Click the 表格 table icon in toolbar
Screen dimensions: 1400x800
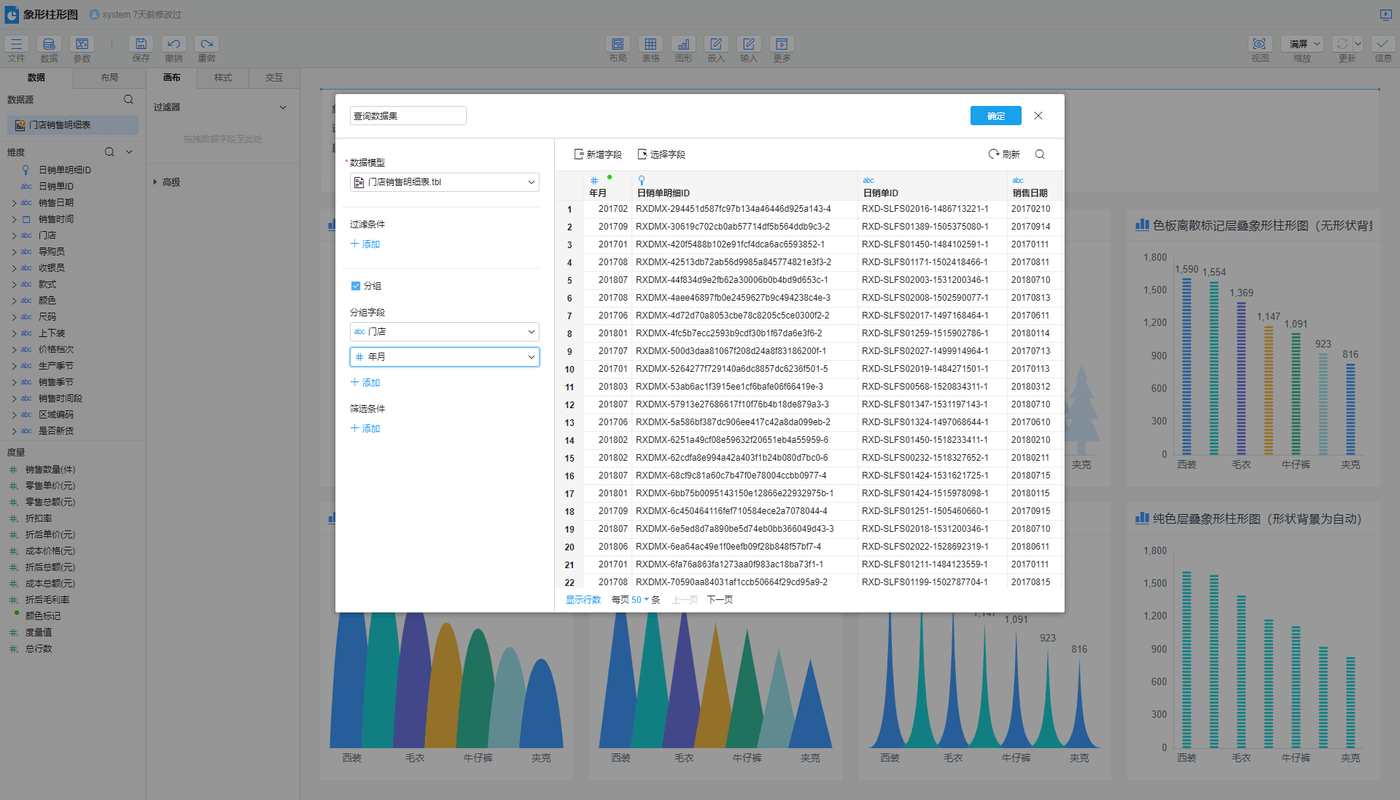[x=650, y=44]
